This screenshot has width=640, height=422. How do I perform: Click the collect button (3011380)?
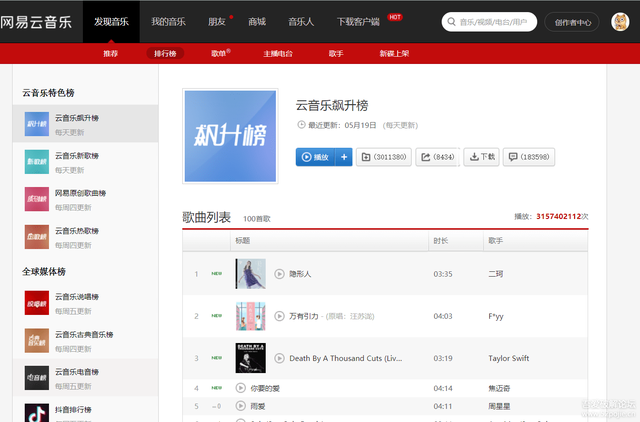coord(384,157)
